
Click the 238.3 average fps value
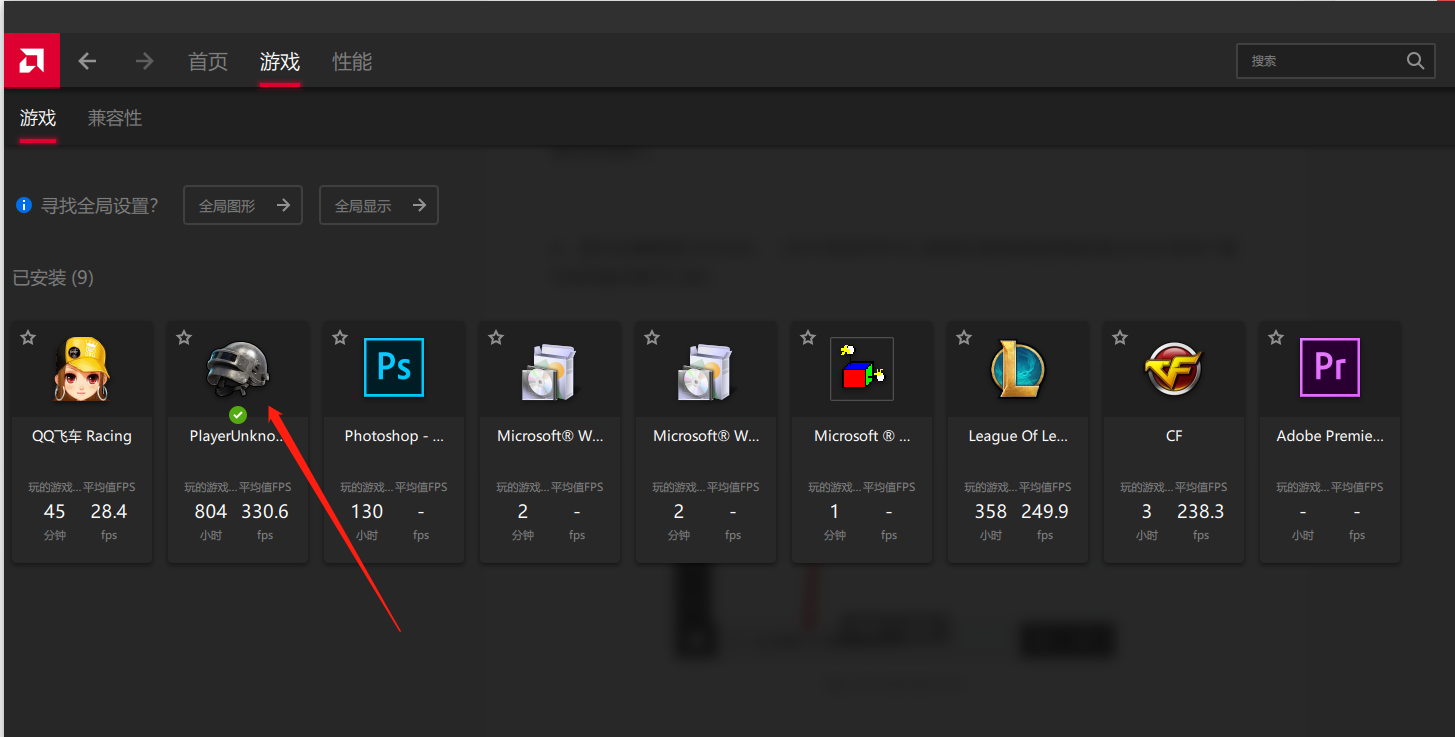[1201, 512]
